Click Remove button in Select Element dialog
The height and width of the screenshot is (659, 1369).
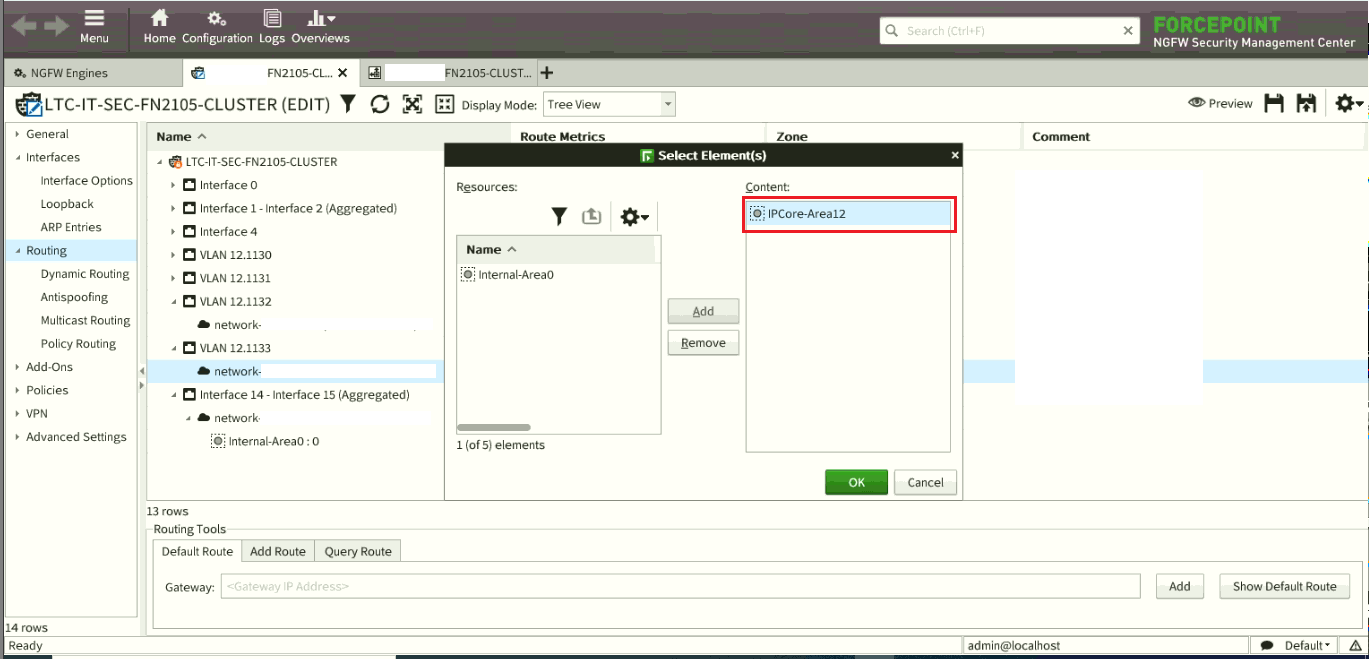tap(703, 343)
